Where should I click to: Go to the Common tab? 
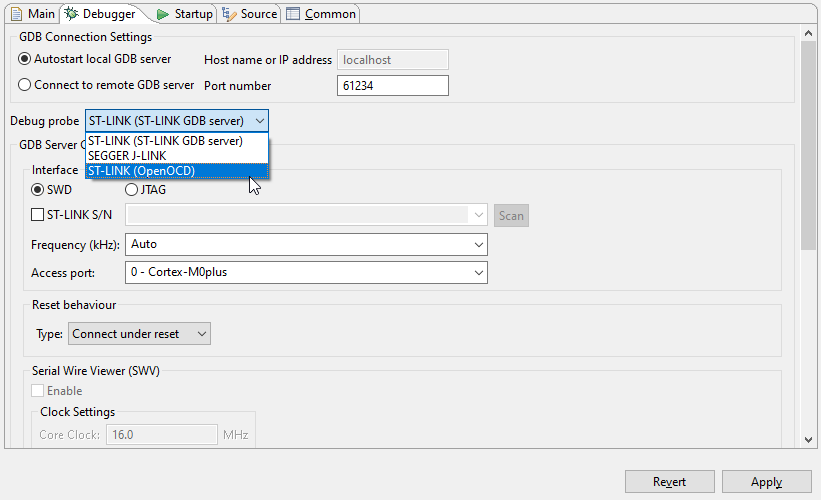pyautogui.click(x=321, y=14)
